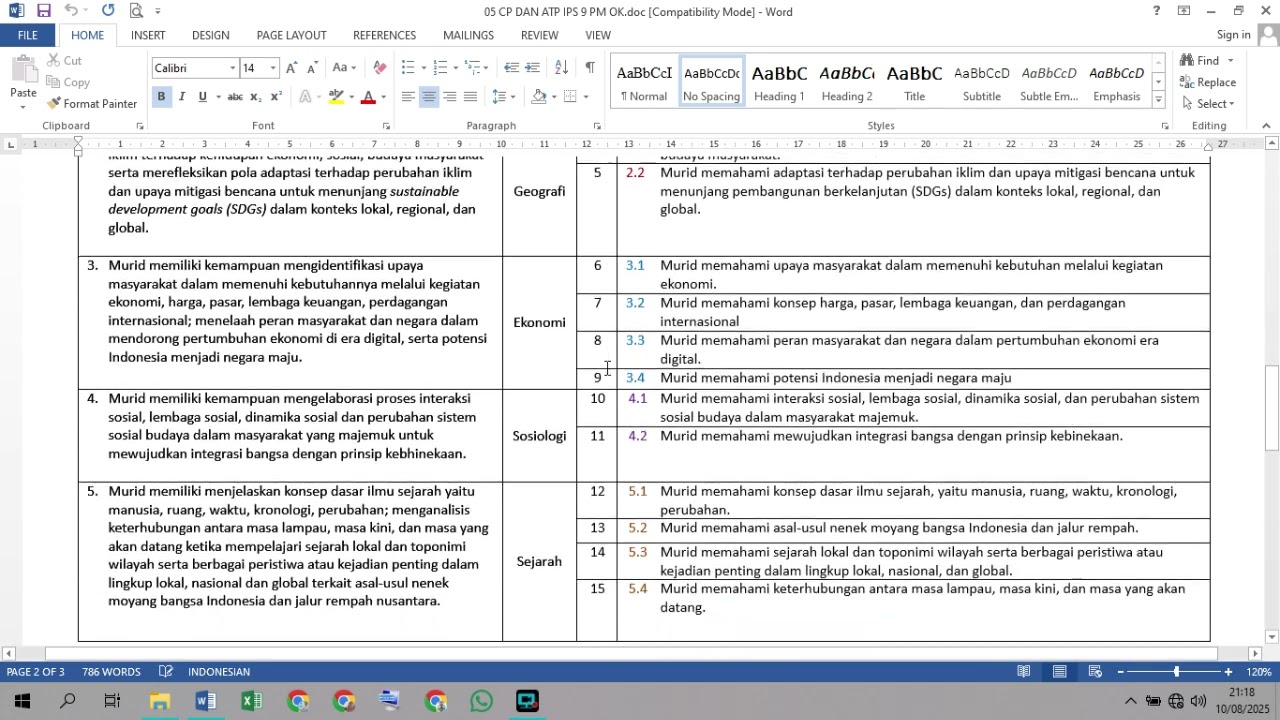This screenshot has height=720, width=1280.
Task: Justify the paragraph text
Action: pyautogui.click(x=471, y=97)
